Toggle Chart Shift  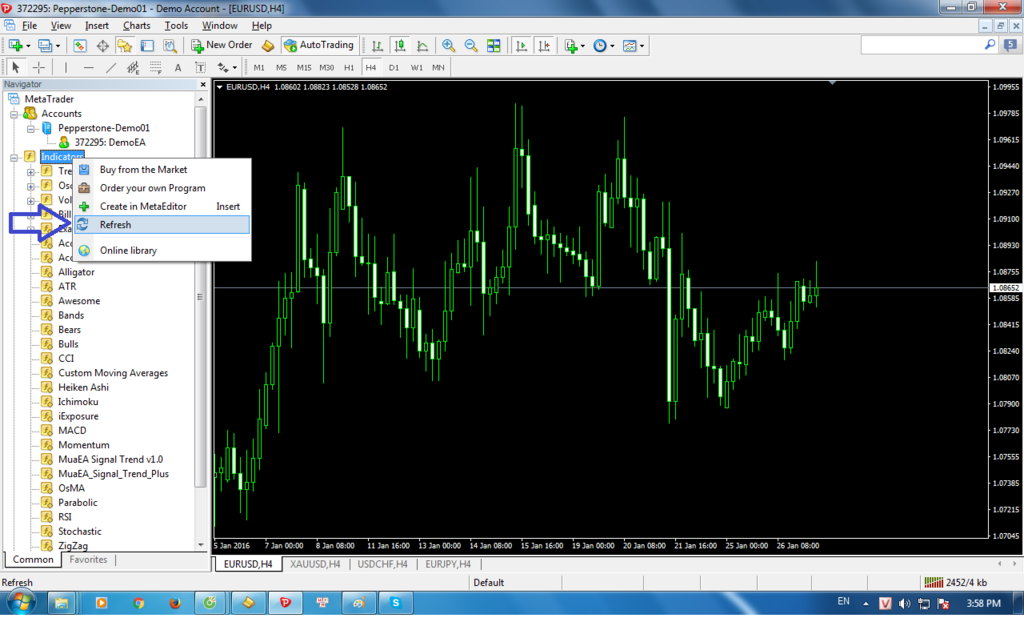tap(543, 46)
